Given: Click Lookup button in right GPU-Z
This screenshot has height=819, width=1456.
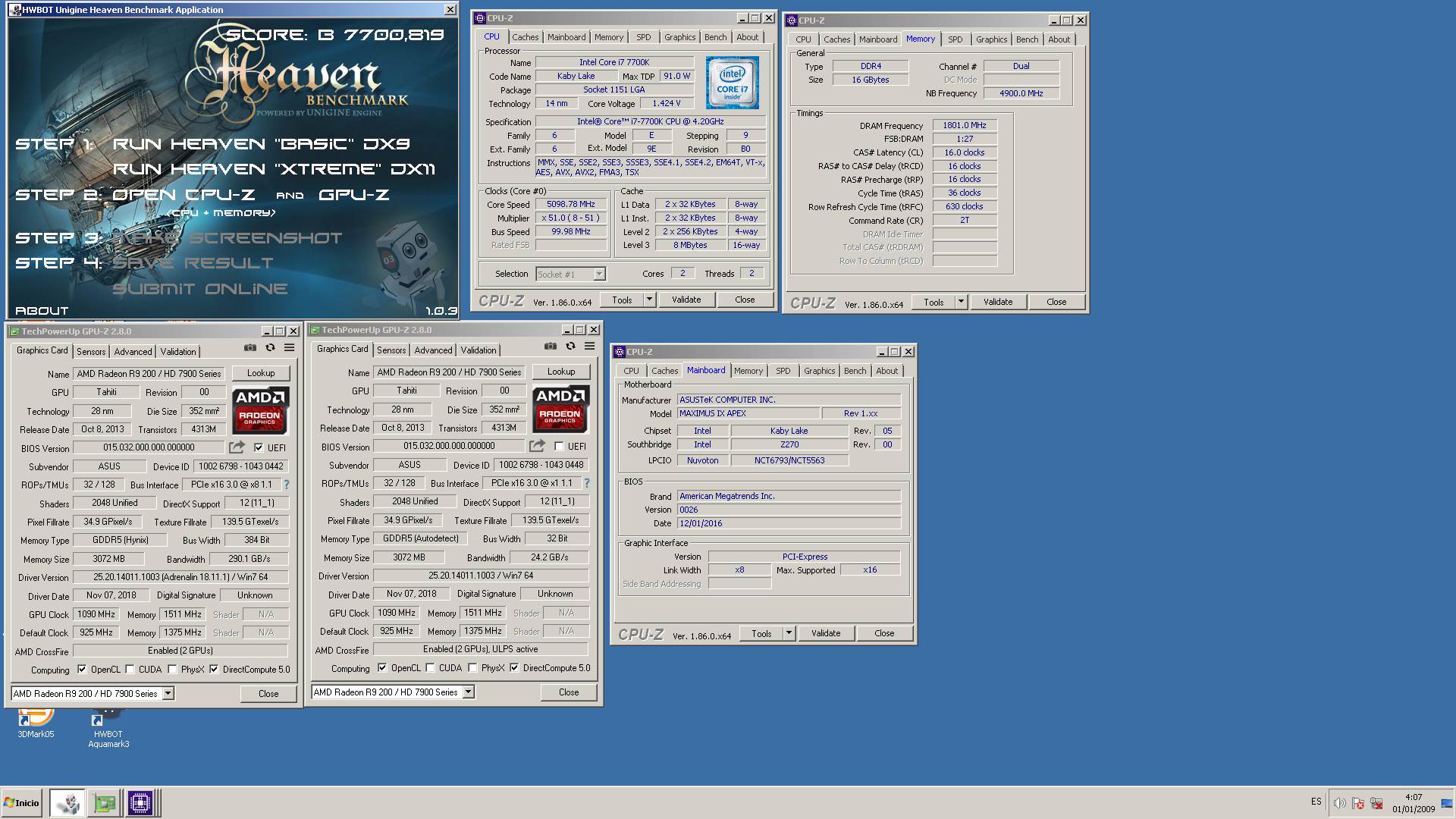Looking at the screenshot, I should tap(561, 372).
